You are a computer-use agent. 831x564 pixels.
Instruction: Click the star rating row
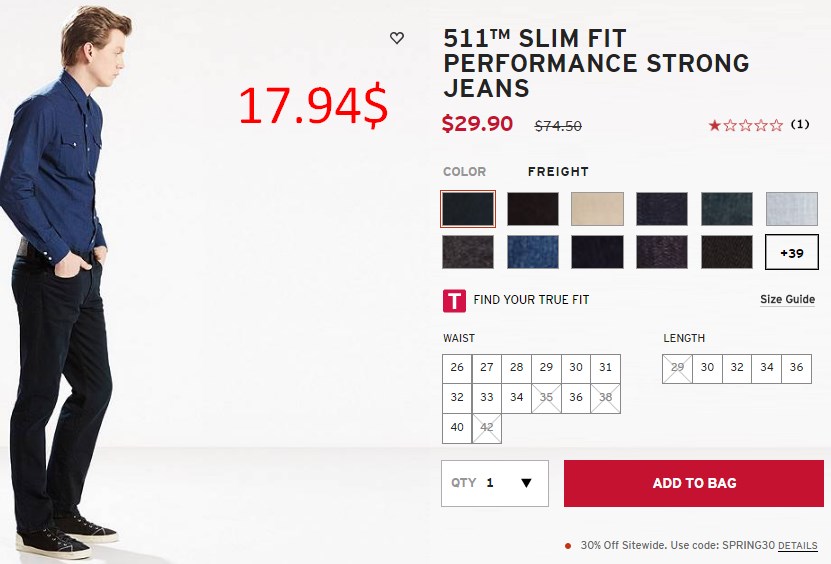pyautogui.click(x=745, y=125)
